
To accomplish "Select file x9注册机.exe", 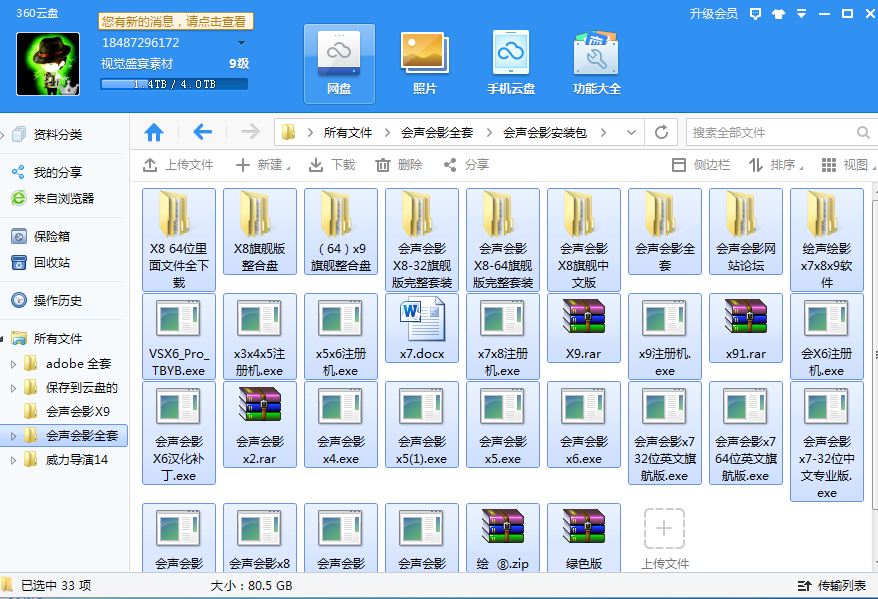I will point(665,336).
